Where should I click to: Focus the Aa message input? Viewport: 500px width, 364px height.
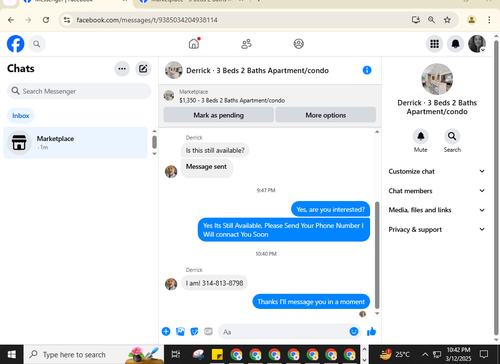click(x=283, y=332)
